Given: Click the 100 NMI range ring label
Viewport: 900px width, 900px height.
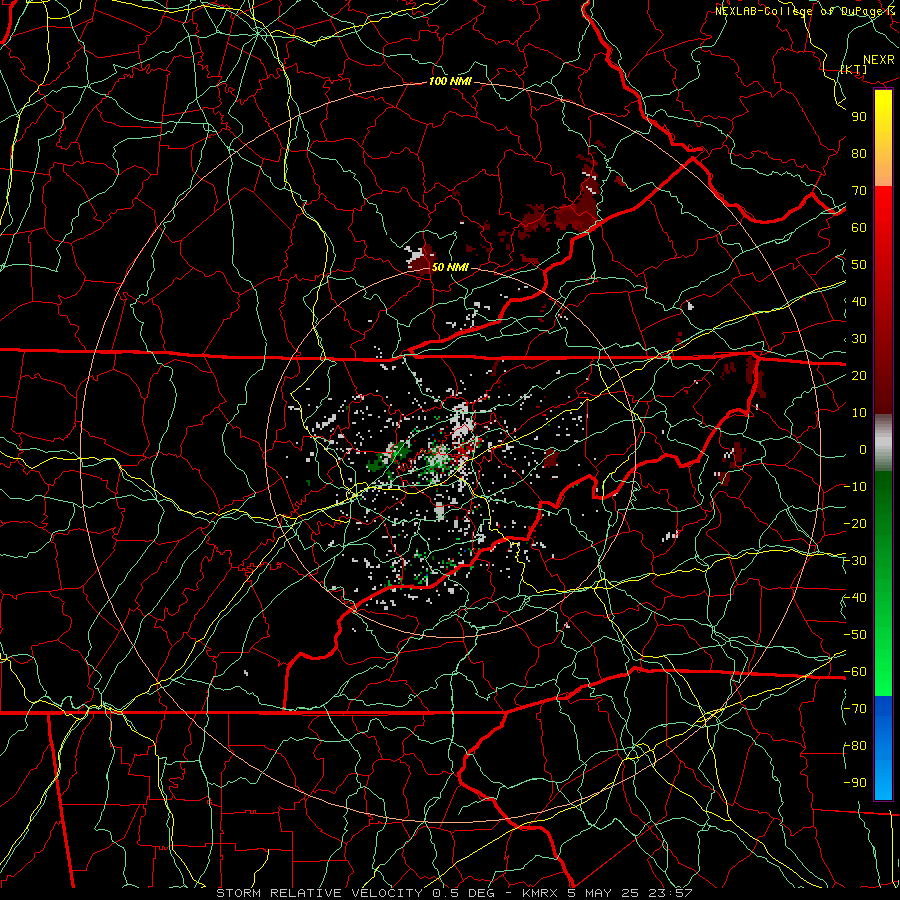Looking at the screenshot, I should click(450, 81).
